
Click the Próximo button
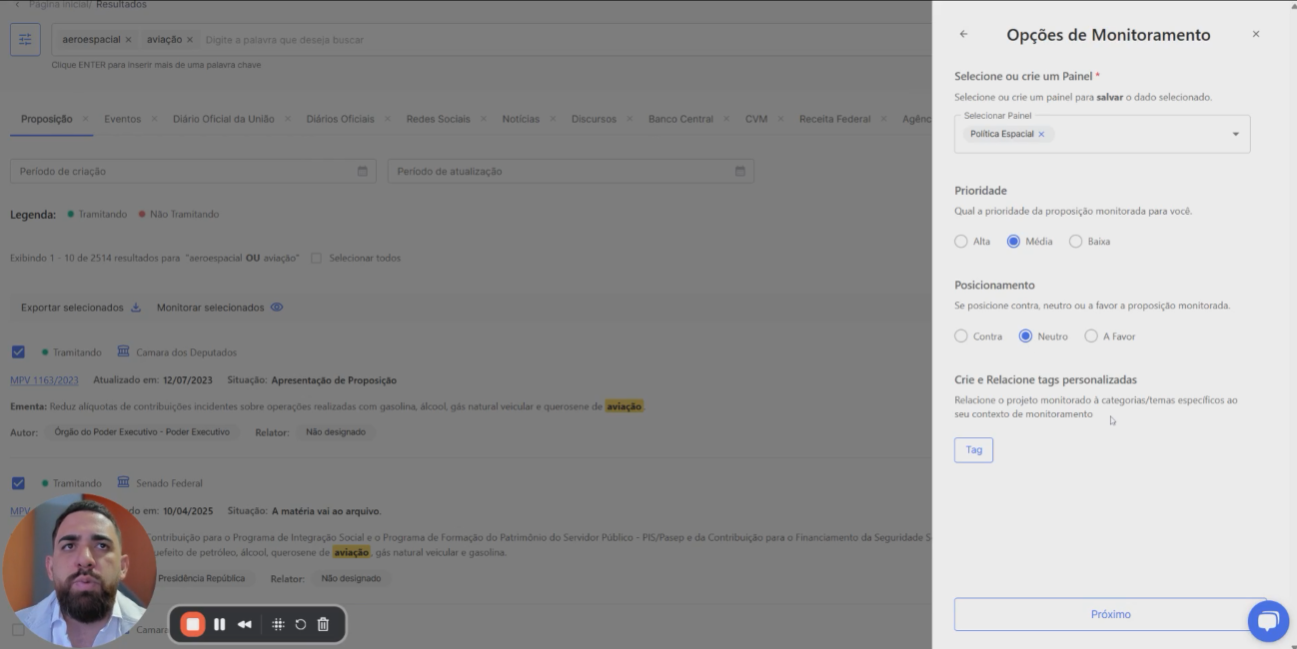click(1110, 614)
